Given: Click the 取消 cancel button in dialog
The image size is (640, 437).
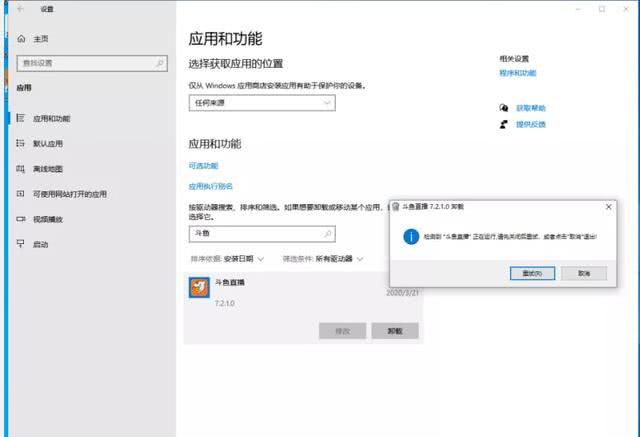Looking at the screenshot, I should pyautogui.click(x=584, y=273).
